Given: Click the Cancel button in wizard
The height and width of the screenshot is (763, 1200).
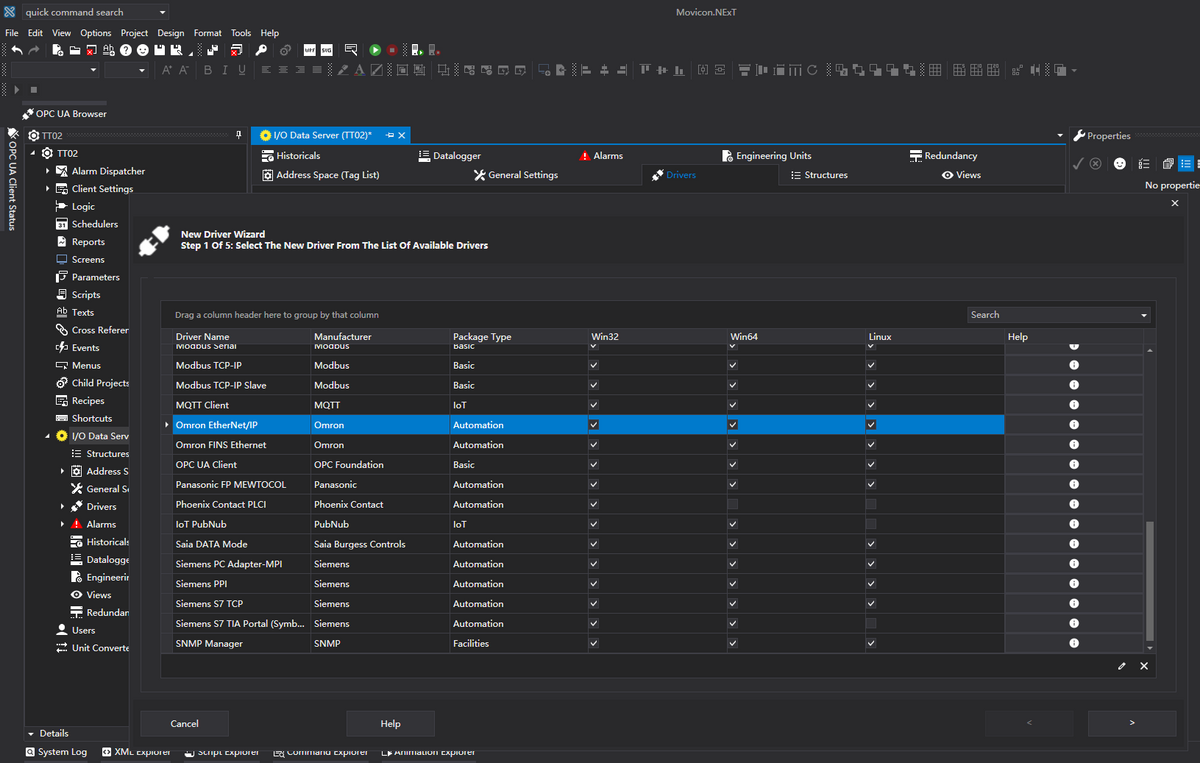Looking at the screenshot, I should point(184,723).
